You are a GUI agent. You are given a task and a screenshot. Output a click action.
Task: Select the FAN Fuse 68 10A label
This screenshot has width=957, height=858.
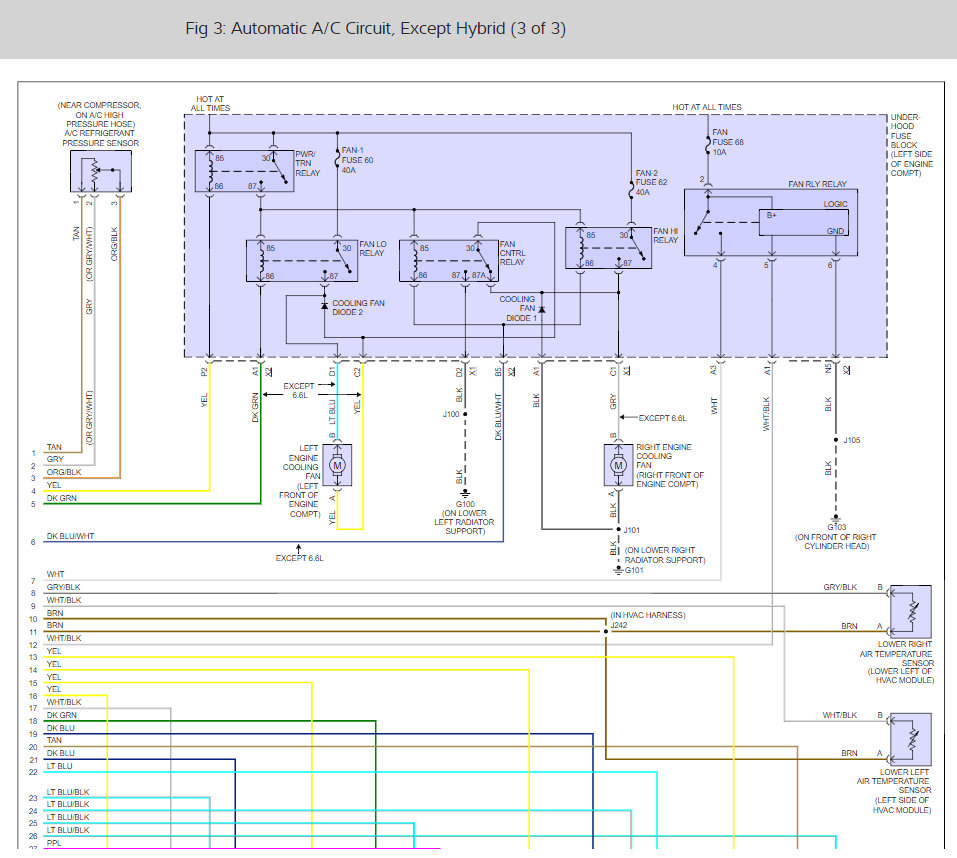(x=729, y=141)
